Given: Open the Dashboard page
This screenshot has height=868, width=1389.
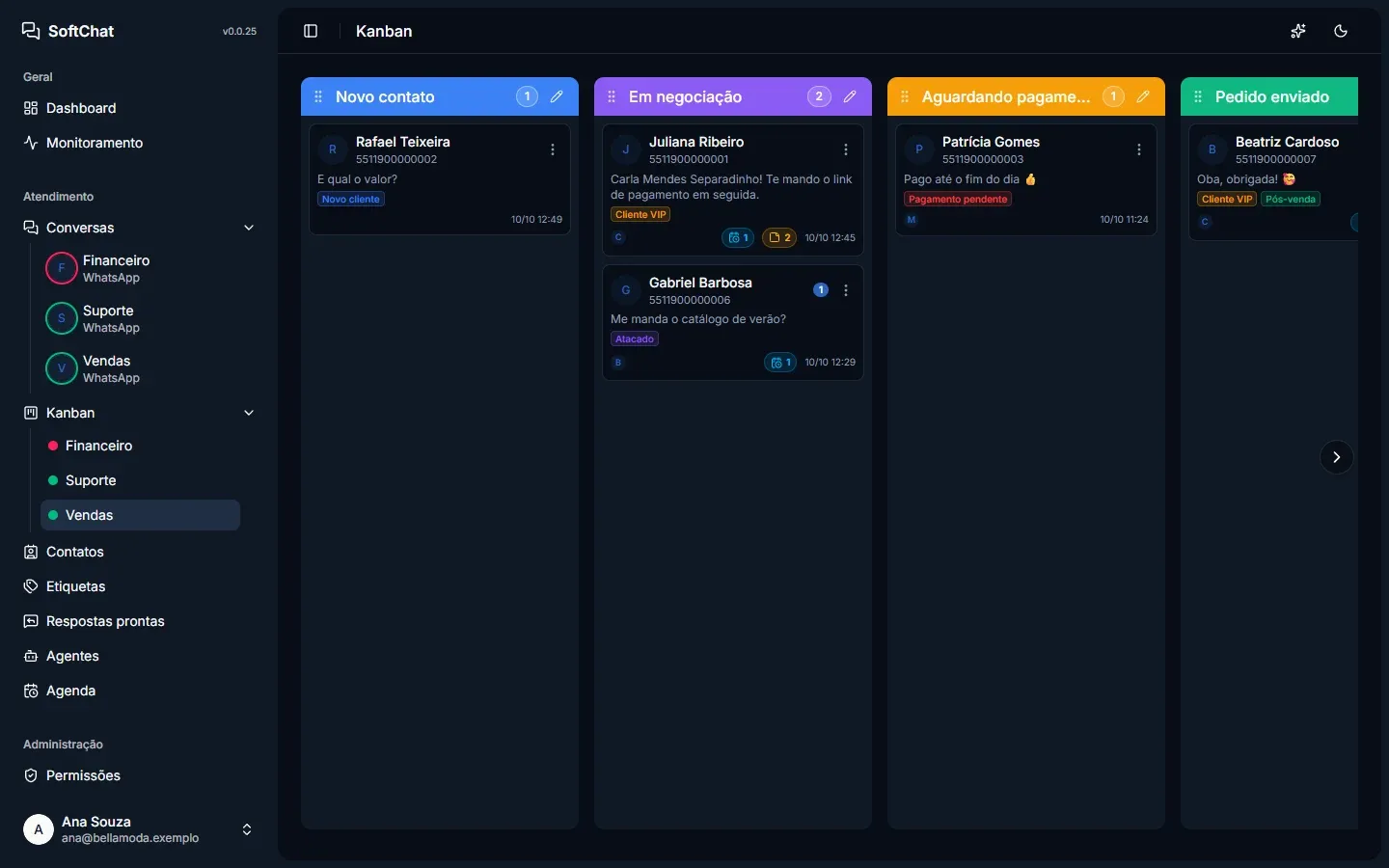Looking at the screenshot, I should click(139, 108).
